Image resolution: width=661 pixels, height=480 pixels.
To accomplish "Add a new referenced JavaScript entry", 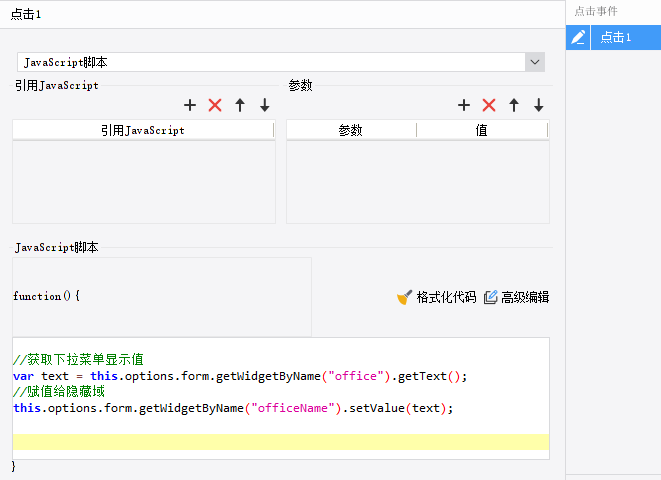I will pos(190,105).
